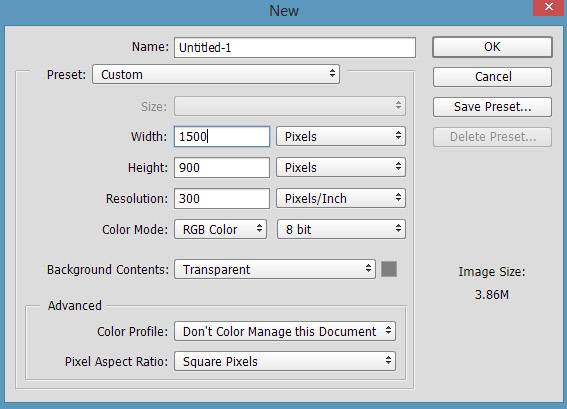The height and width of the screenshot is (409, 567).
Task: Open the Preset dropdown showing Custom
Action: (216, 74)
